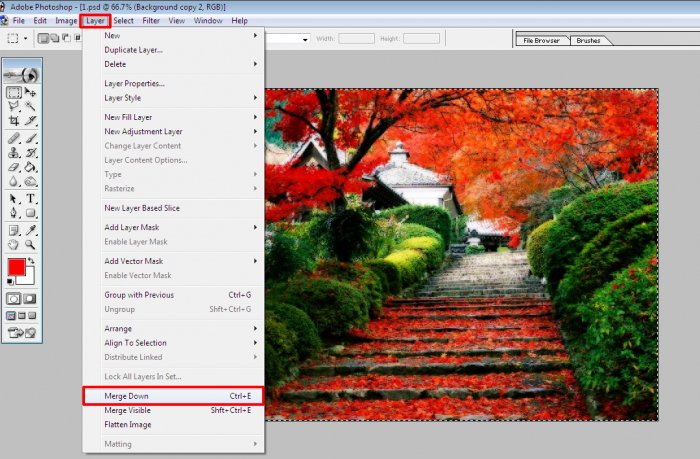Image resolution: width=700 pixels, height=459 pixels.
Task: Select the Slice tool
Action: click(30, 121)
